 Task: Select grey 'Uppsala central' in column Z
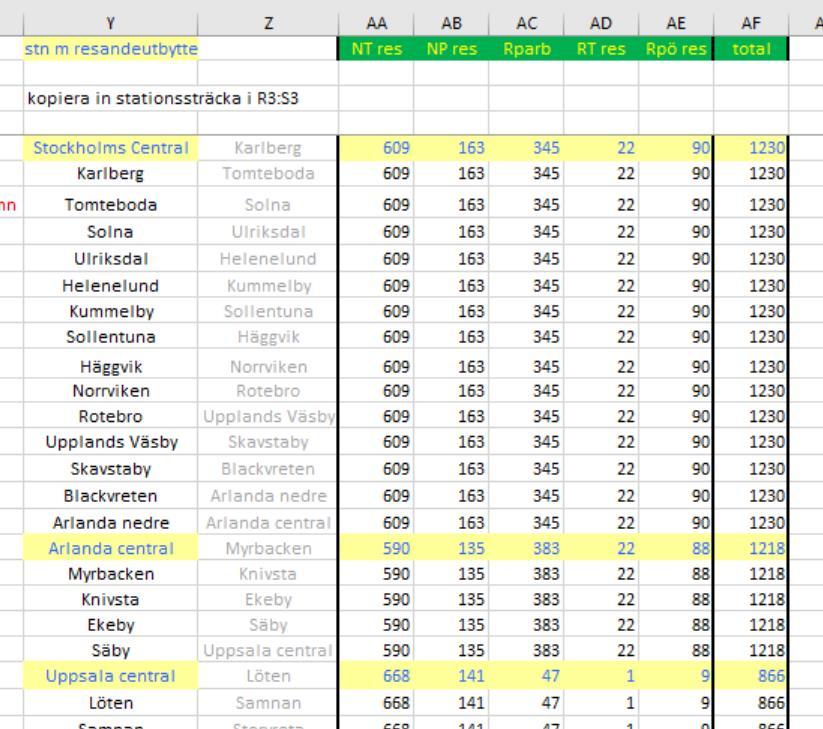click(268, 651)
